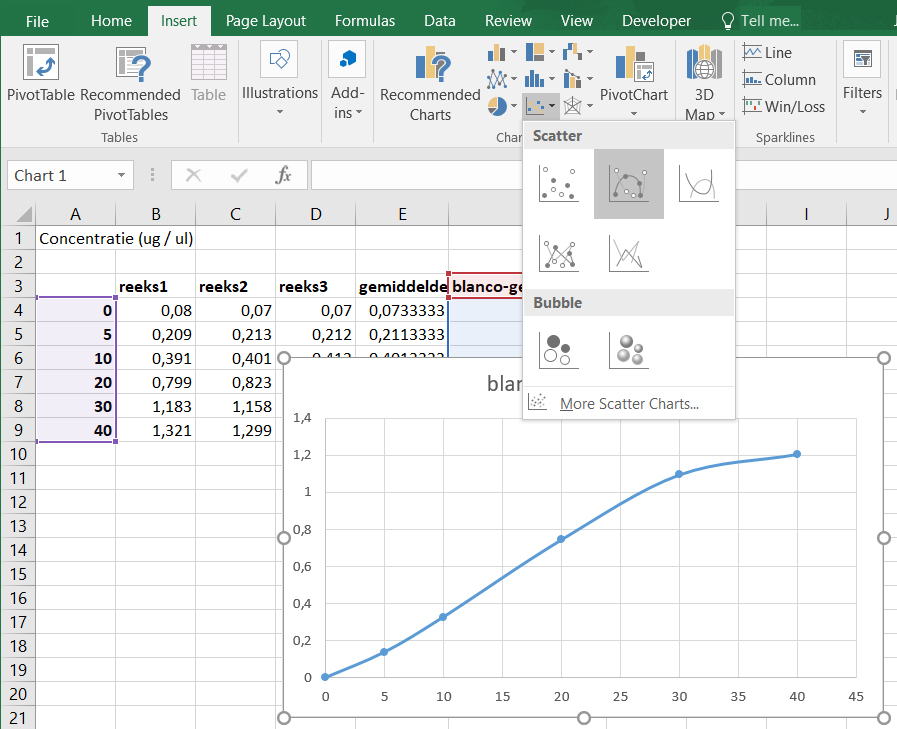Open the Formulas ribbon tab
Image resolution: width=897 pixels, height=729 pixels.
(x=364, y=21)
